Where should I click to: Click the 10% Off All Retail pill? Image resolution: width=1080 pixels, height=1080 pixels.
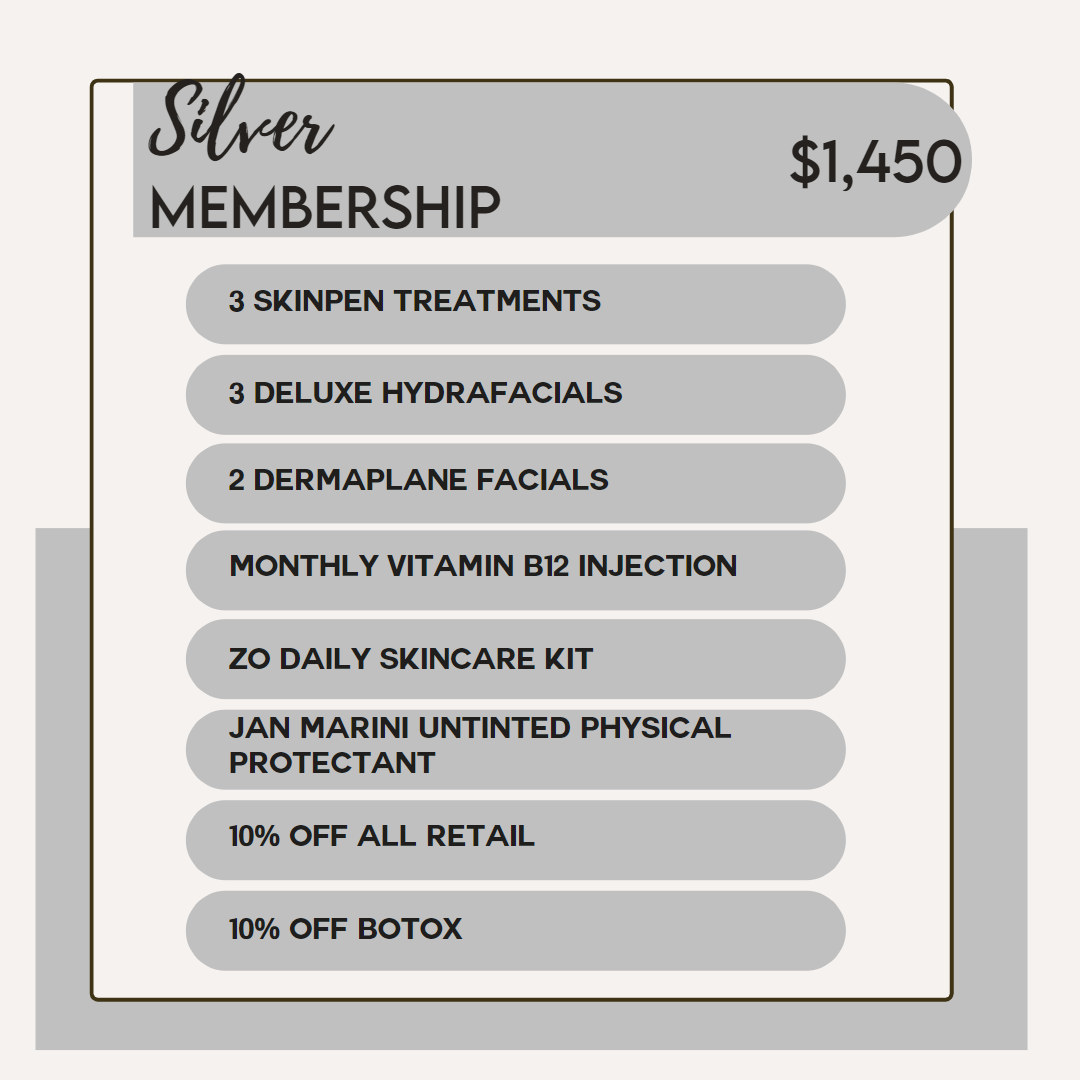(x=515, y=840)
